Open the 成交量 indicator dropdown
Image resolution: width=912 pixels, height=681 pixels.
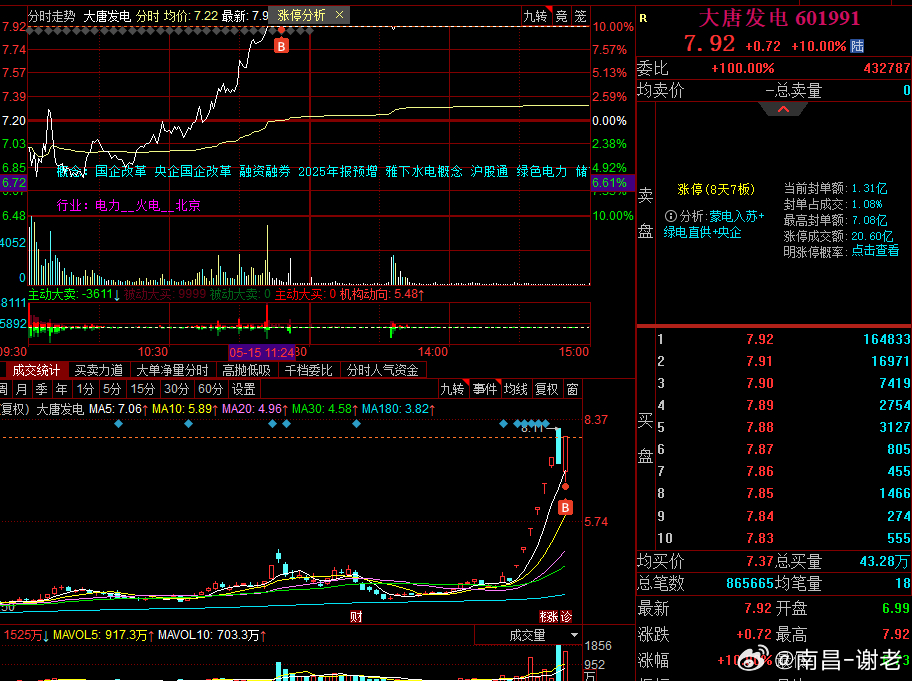527,635
